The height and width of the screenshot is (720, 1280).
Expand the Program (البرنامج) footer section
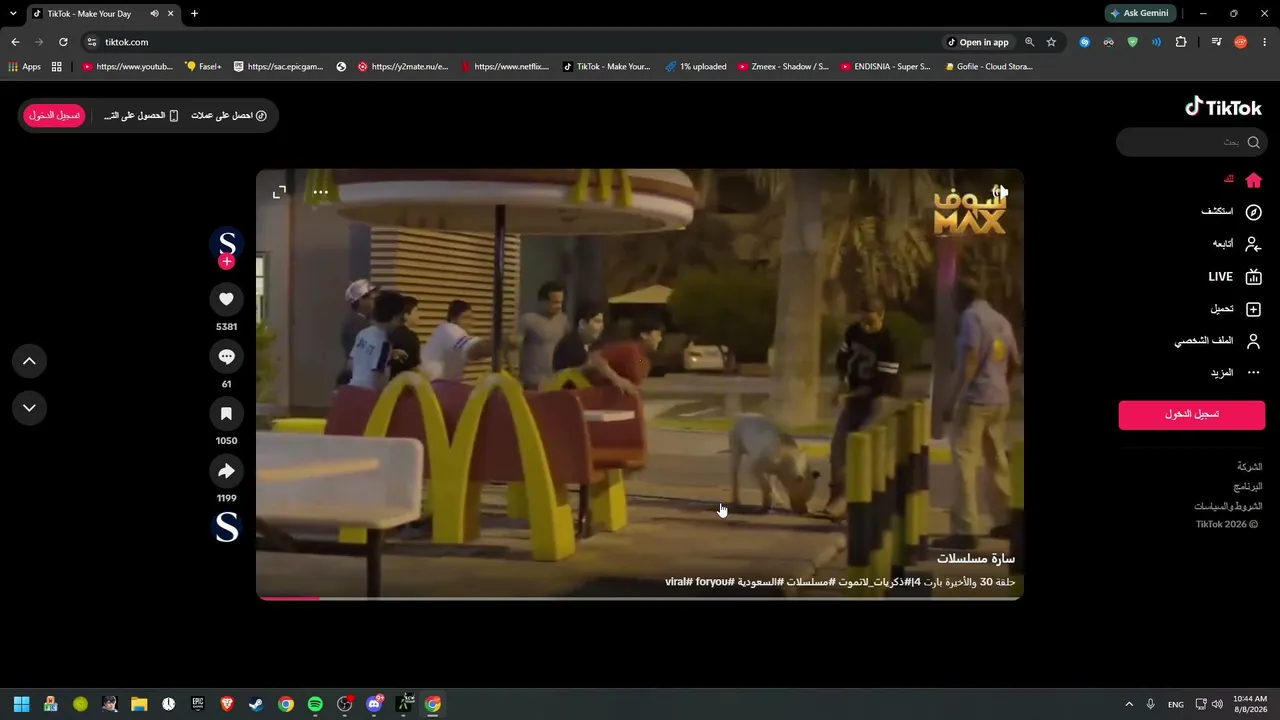[1247, 487]
